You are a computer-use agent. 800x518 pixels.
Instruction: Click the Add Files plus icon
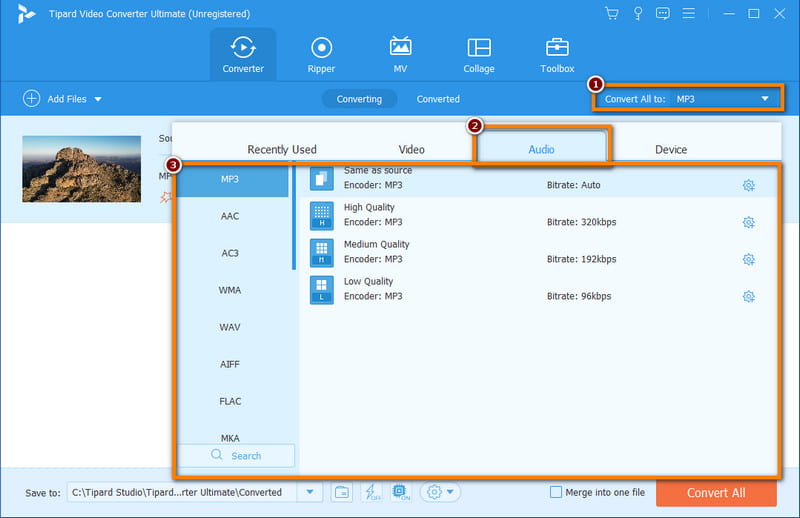(x=31, y=98)
